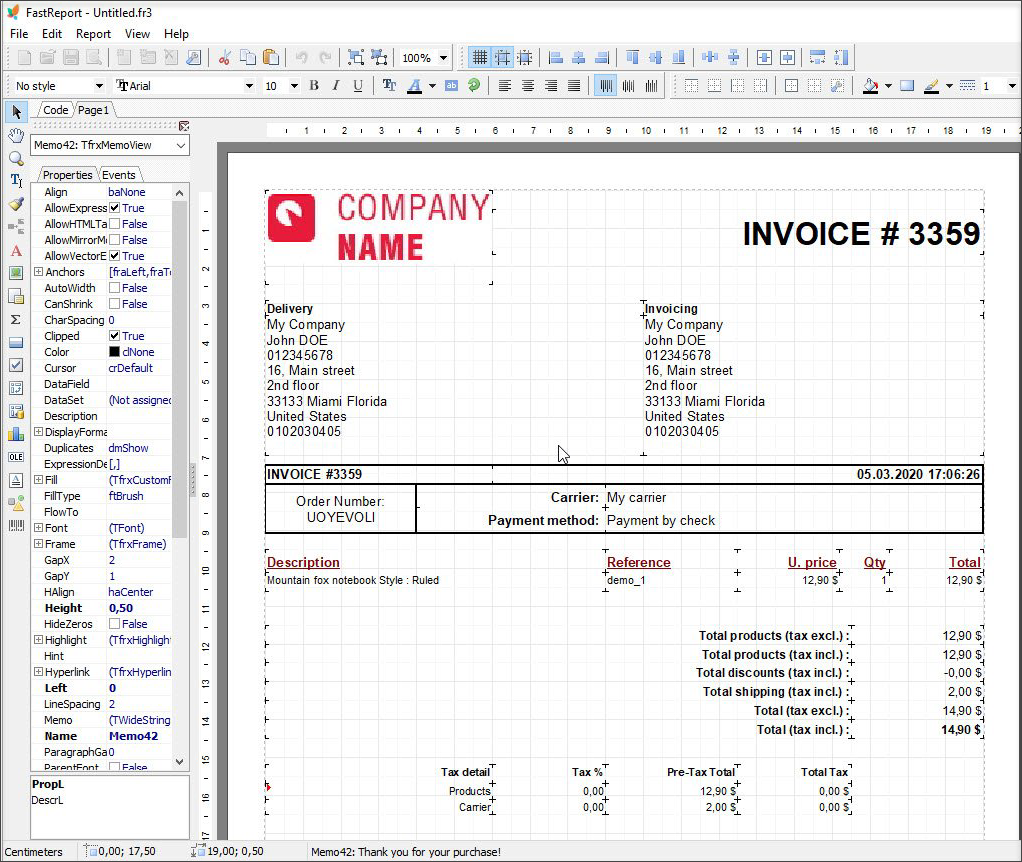Switch to the Code tab

pos(55,110)
